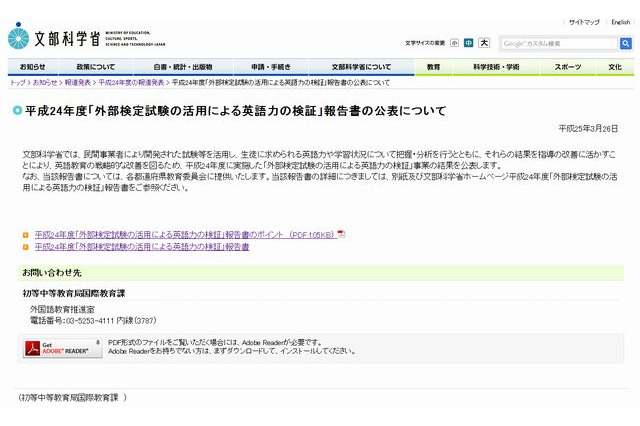Select the 教育 tab
This screenshot has width=640, height=426.
click(x=433, y=67)
